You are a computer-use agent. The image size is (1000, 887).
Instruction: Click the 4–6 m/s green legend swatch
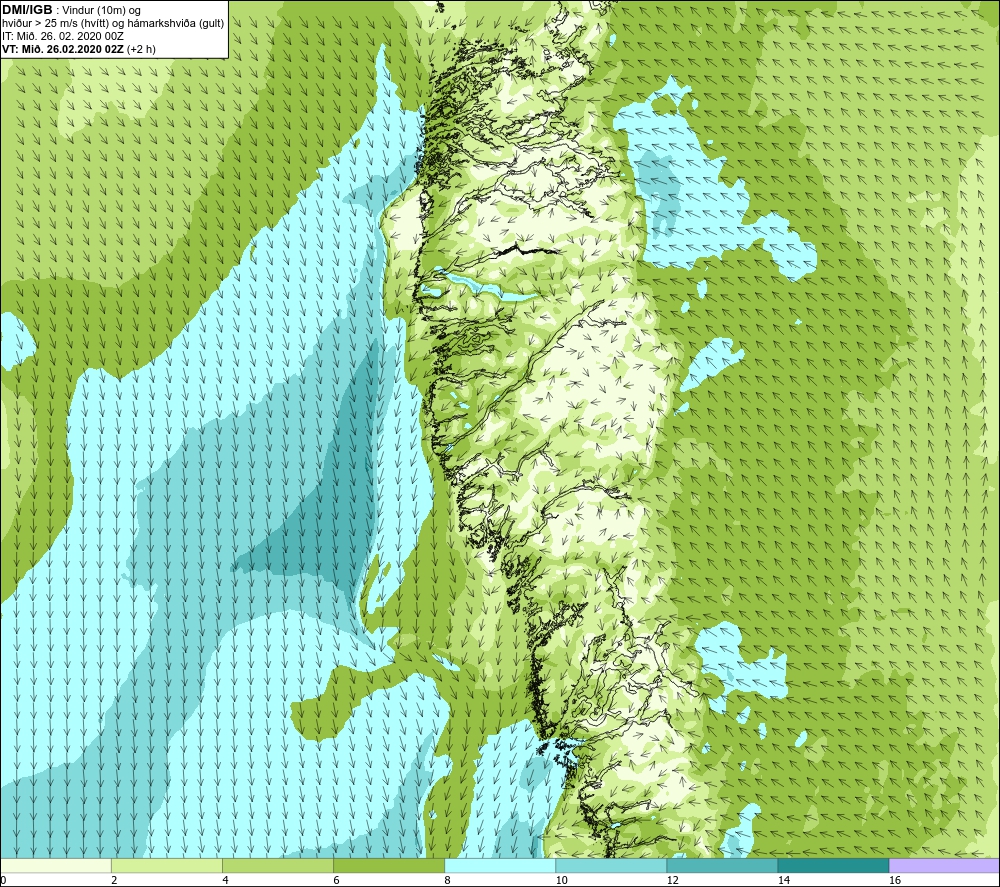click(x=278, y=866)
